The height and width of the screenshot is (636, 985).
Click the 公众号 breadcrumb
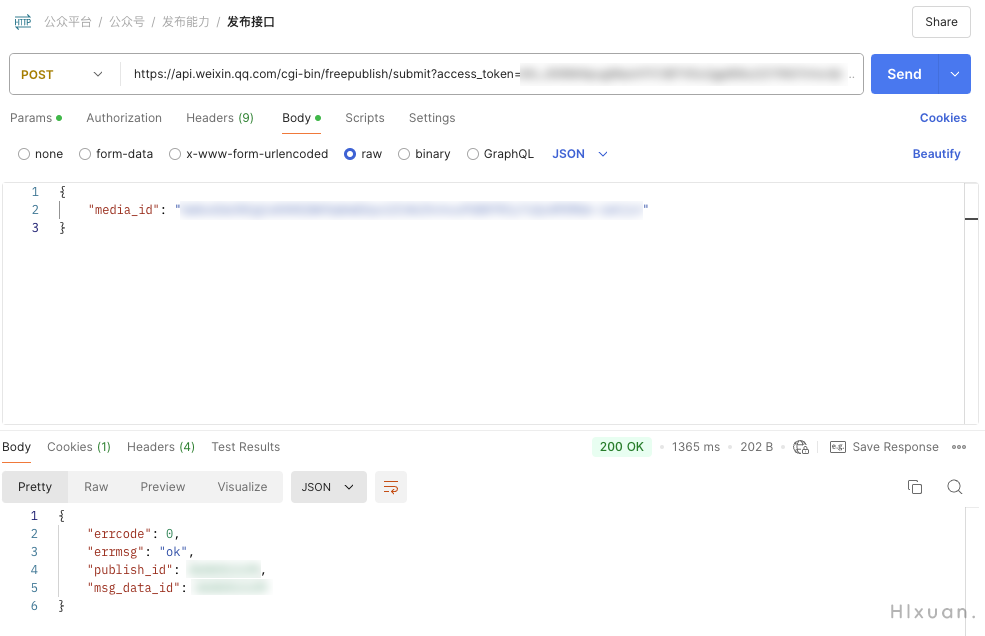pos(127,22)
